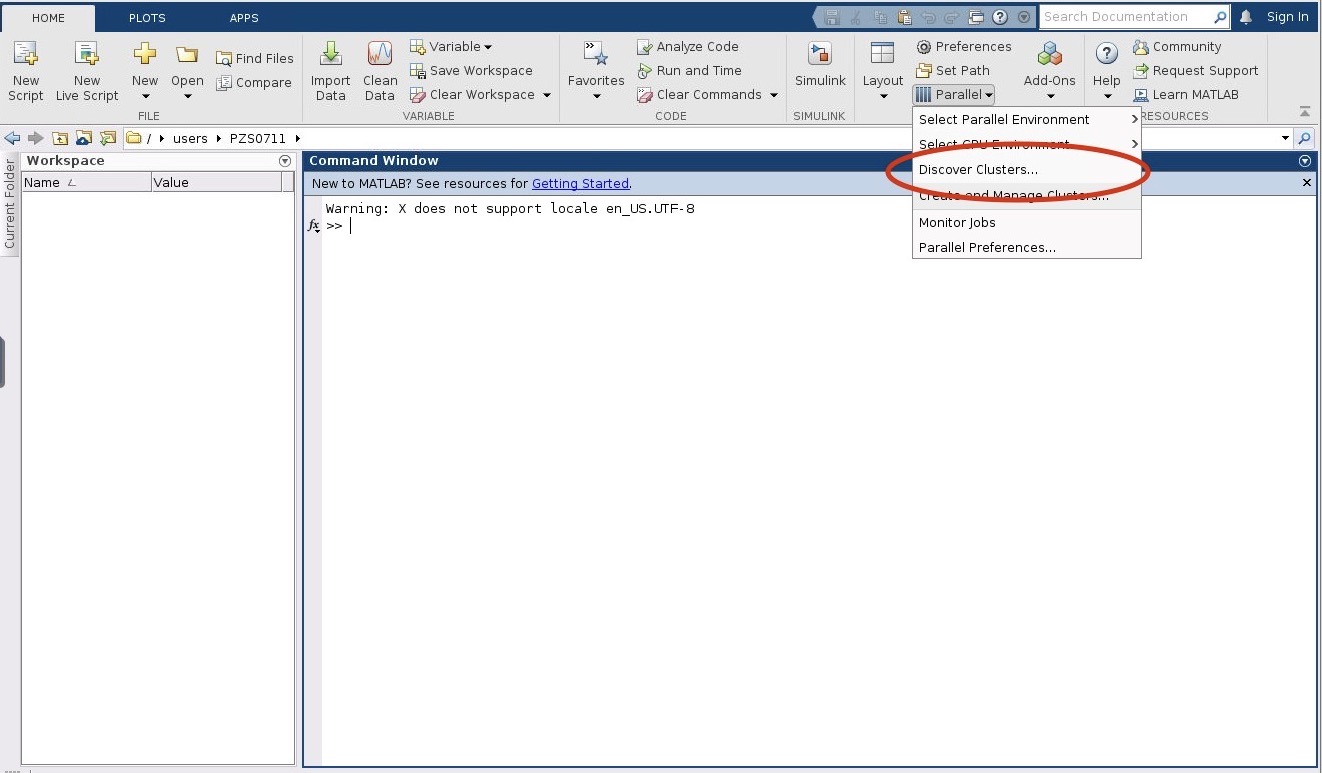Open the Analyze Code tool
Viewport: 1322px width, 773px height.
(x=688, y=46)
